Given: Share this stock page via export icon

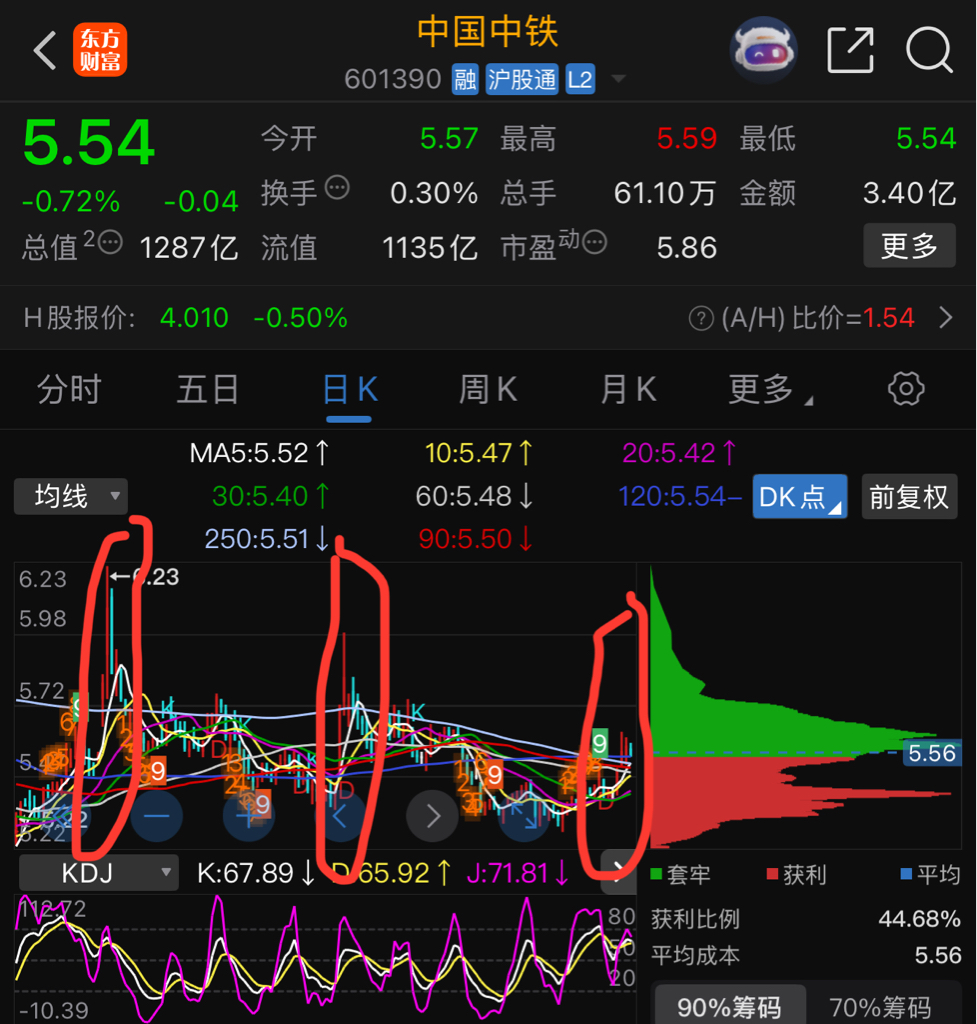Looking at the screenshot, I should [850, 50].
